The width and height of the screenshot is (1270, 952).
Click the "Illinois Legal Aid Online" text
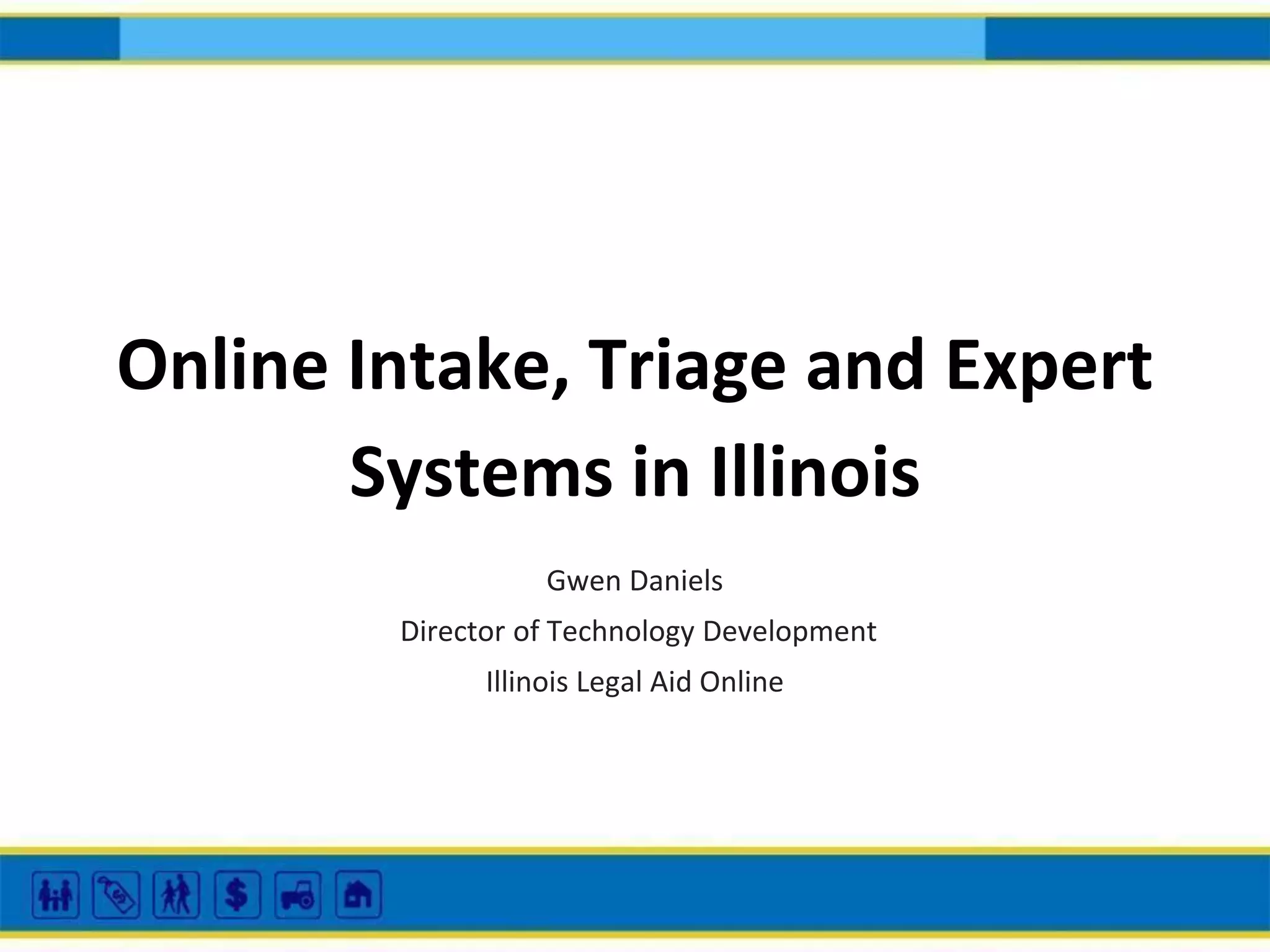(634, 682)
